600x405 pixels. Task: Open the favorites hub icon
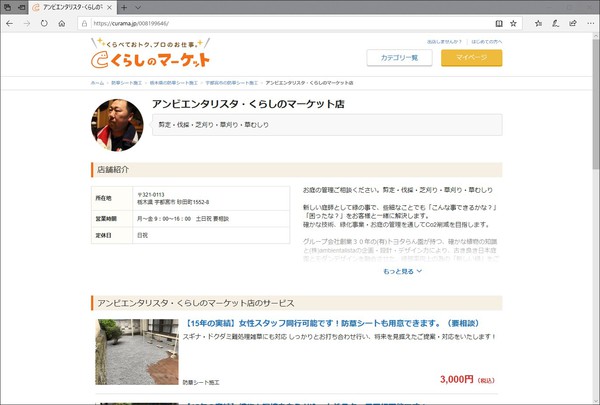coord(538,23)
